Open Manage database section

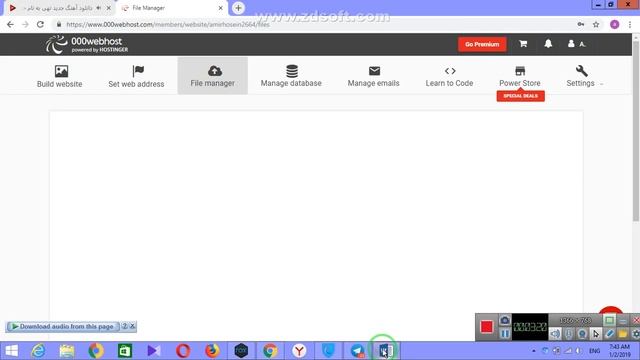[291, 76]
